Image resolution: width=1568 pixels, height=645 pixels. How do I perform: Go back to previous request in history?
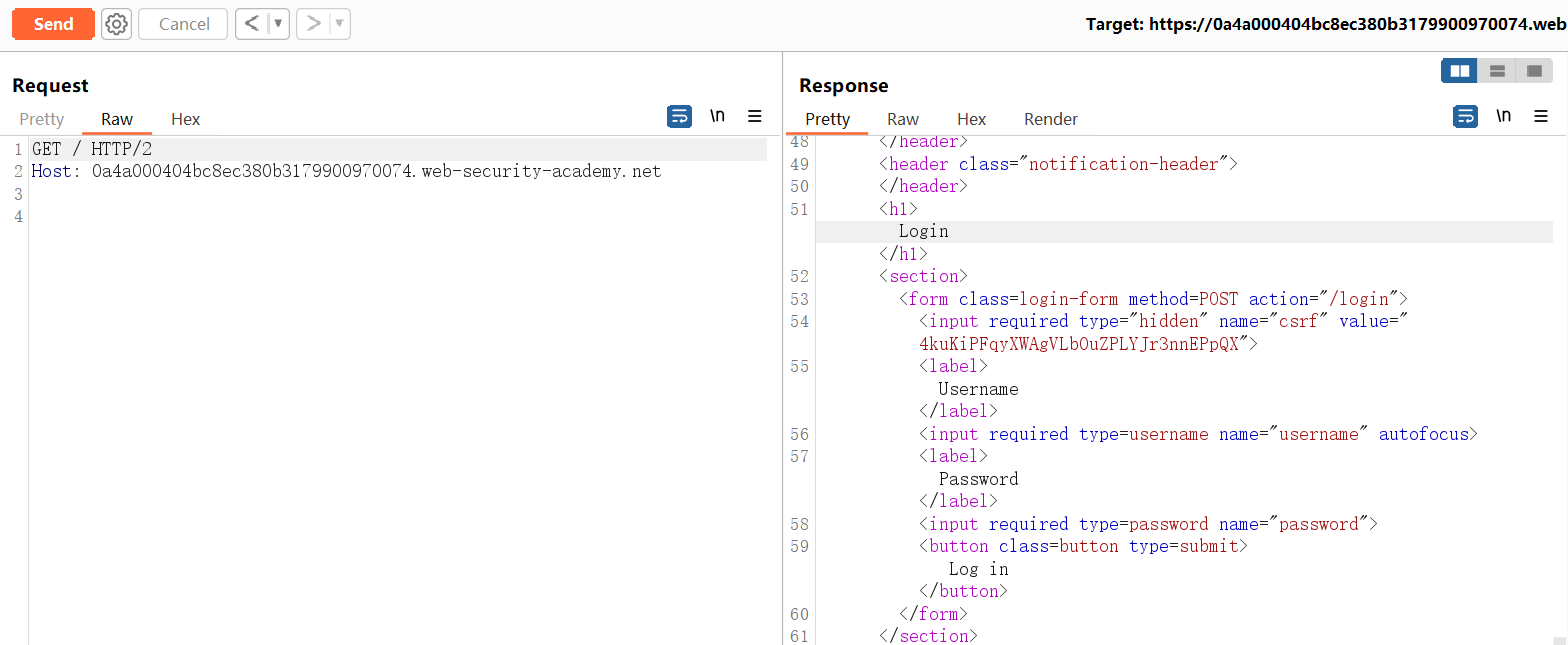(251, 24)
